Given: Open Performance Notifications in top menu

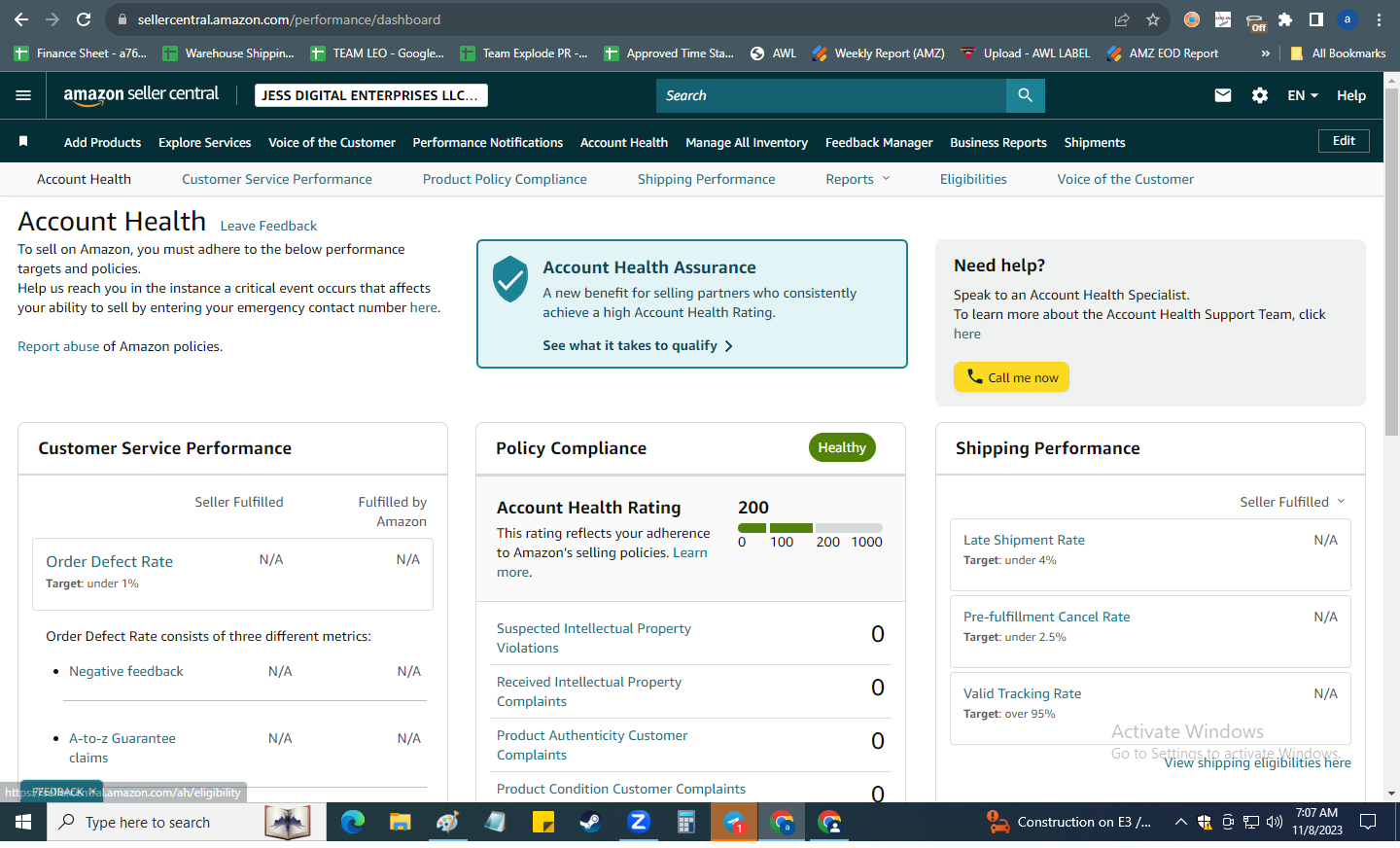Looking at the screenshot, I should pyautogui.click(x=488, y=142).
